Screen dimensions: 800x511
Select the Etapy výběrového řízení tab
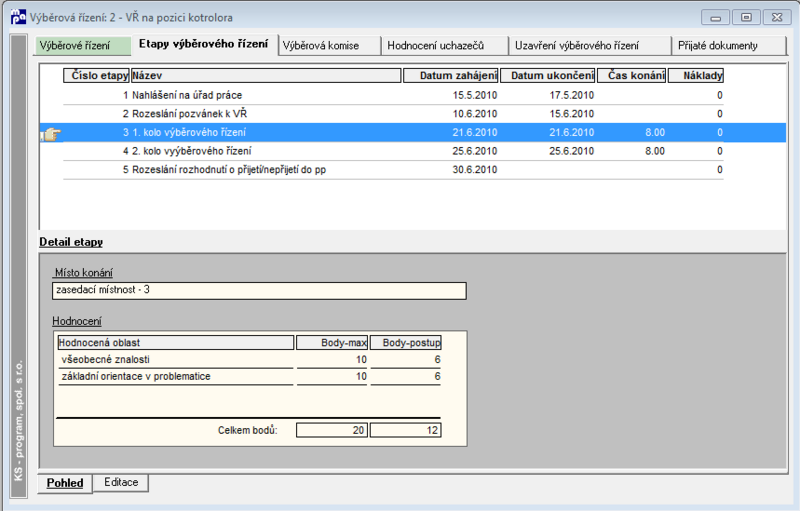tap(204, 44)
